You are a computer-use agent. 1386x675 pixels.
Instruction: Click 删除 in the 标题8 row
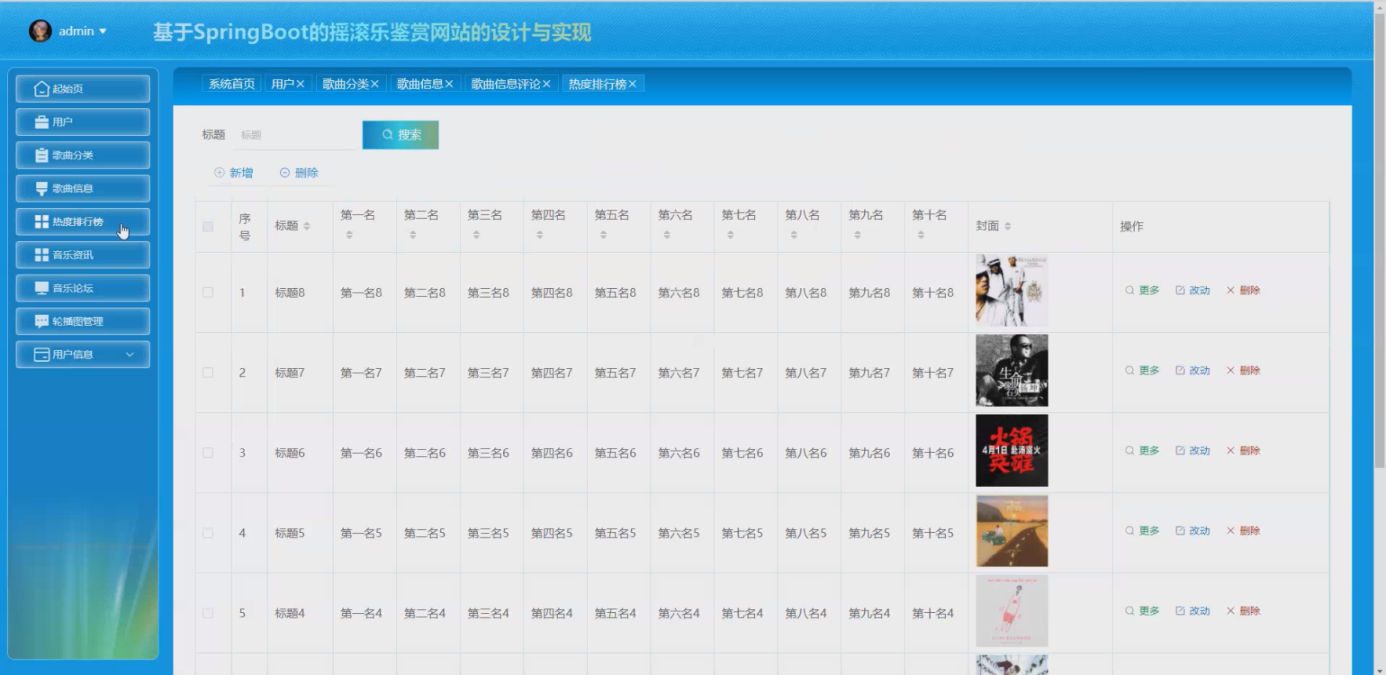pyautogui.click(x=1243, y=291)
